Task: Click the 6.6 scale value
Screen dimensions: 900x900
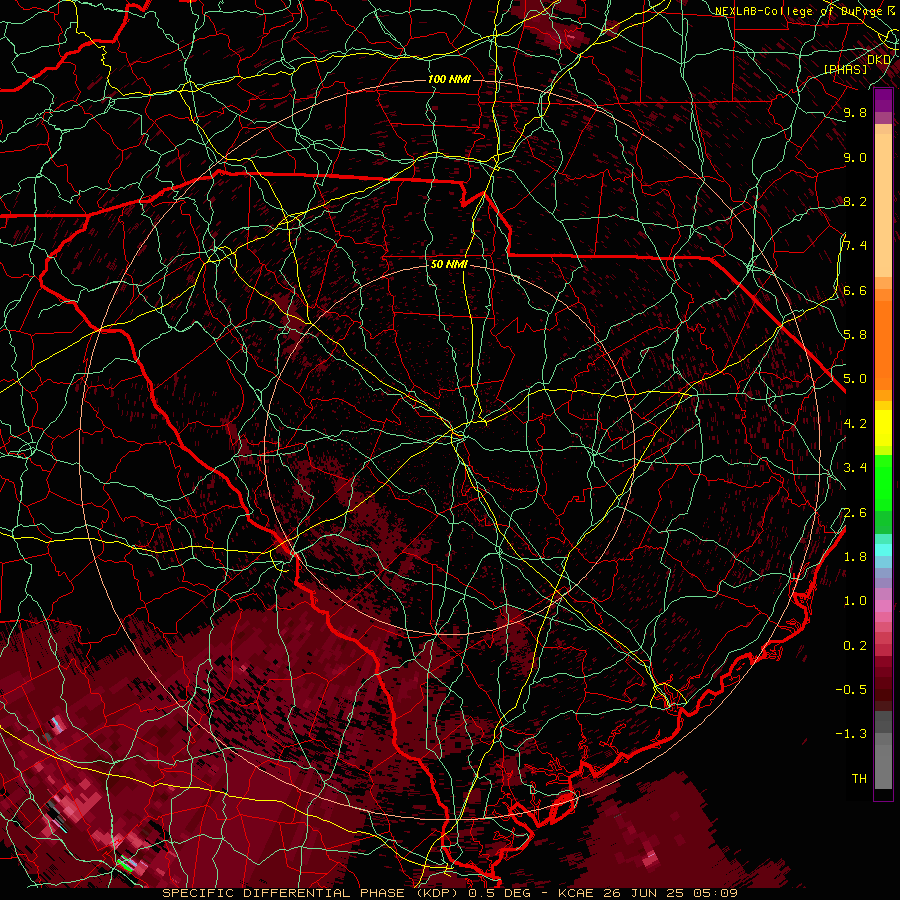Action: 855,290
